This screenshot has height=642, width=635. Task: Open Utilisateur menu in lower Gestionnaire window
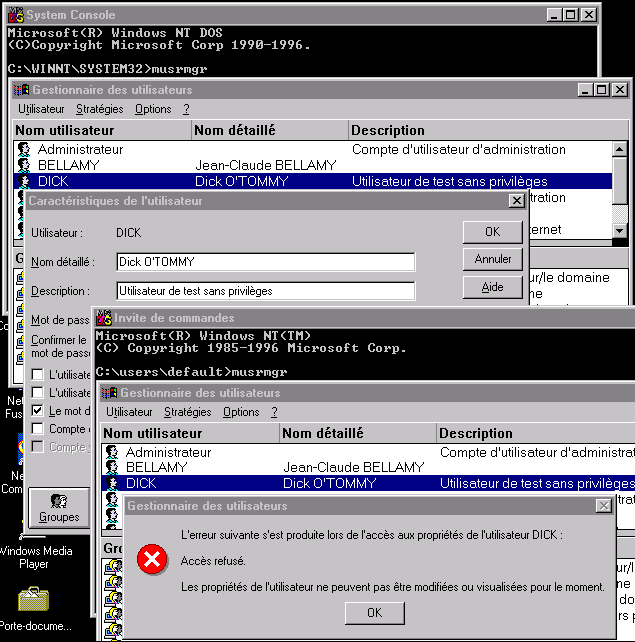point(129,412)
